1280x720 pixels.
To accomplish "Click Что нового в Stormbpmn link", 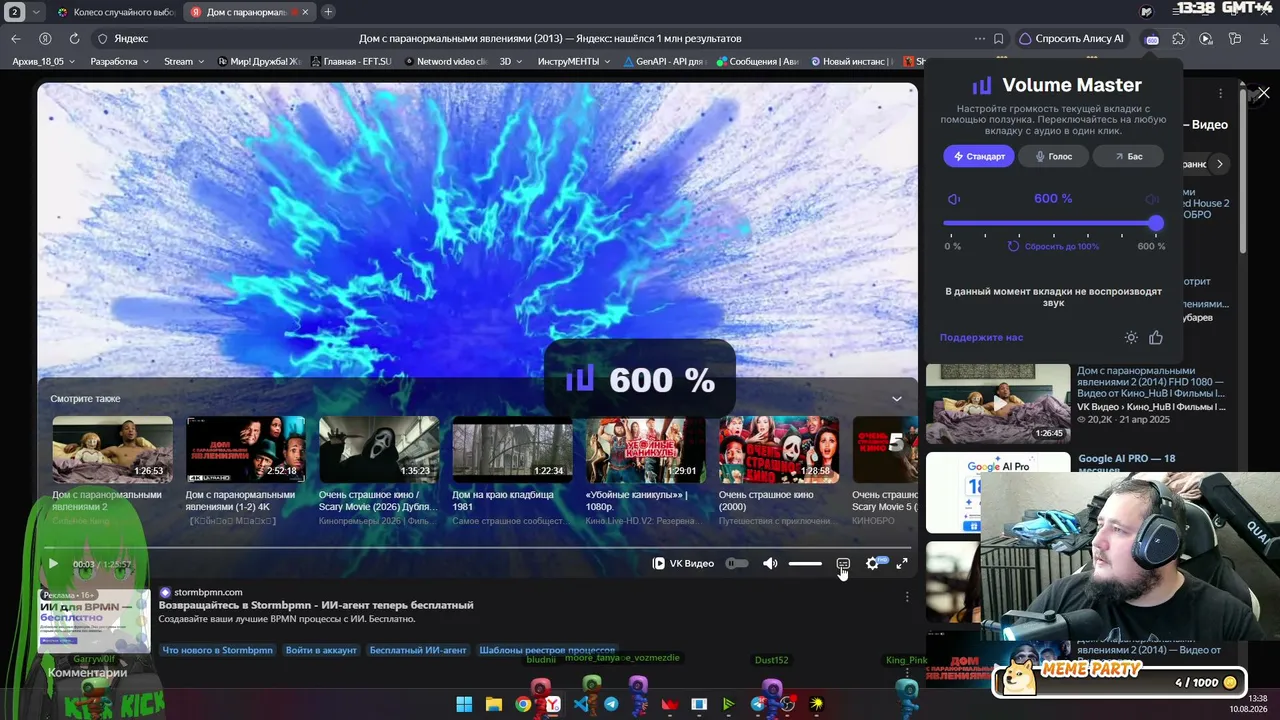I will pos(217,650).
